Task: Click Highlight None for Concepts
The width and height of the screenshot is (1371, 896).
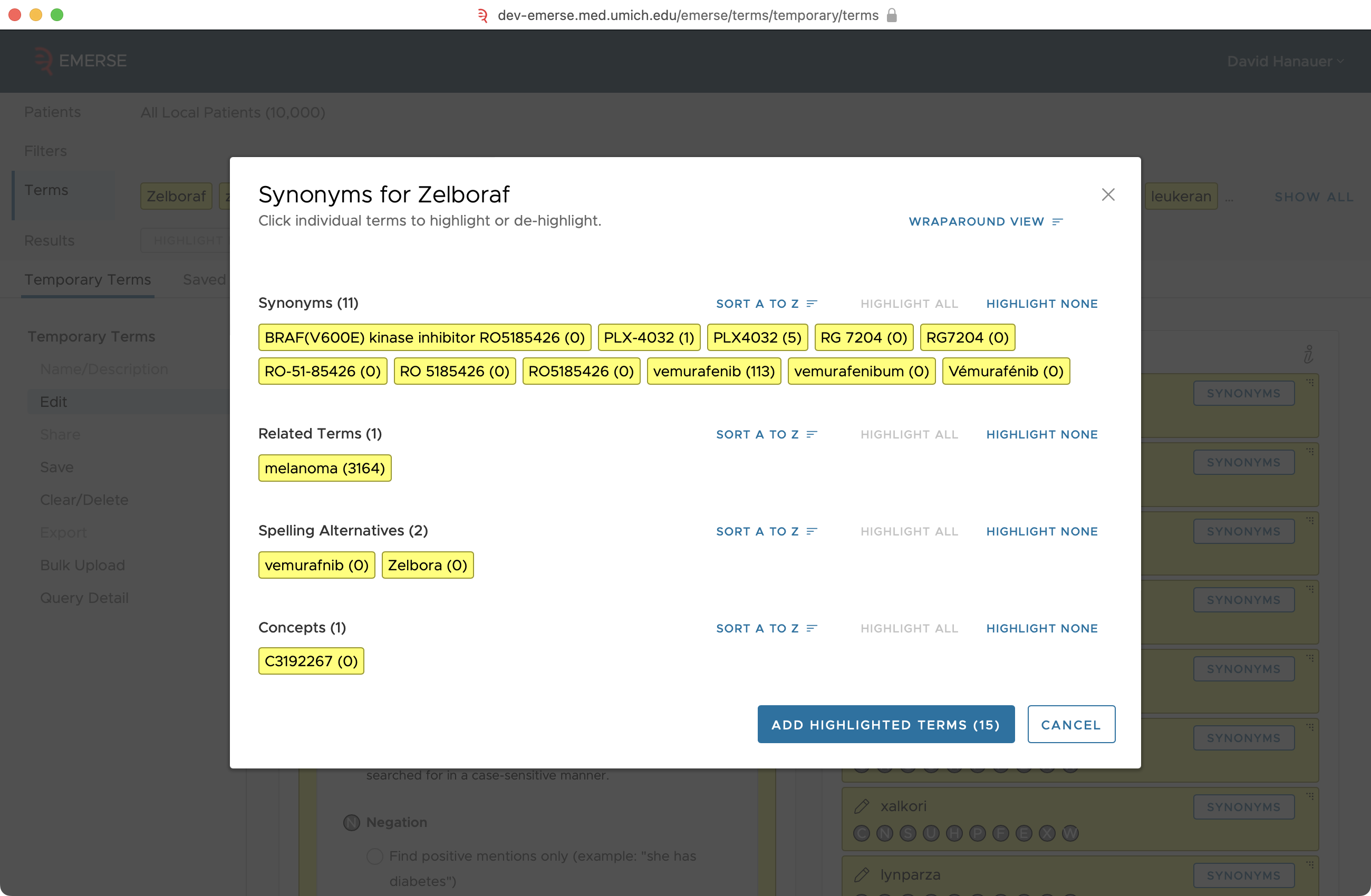Action: point(1041,628)
